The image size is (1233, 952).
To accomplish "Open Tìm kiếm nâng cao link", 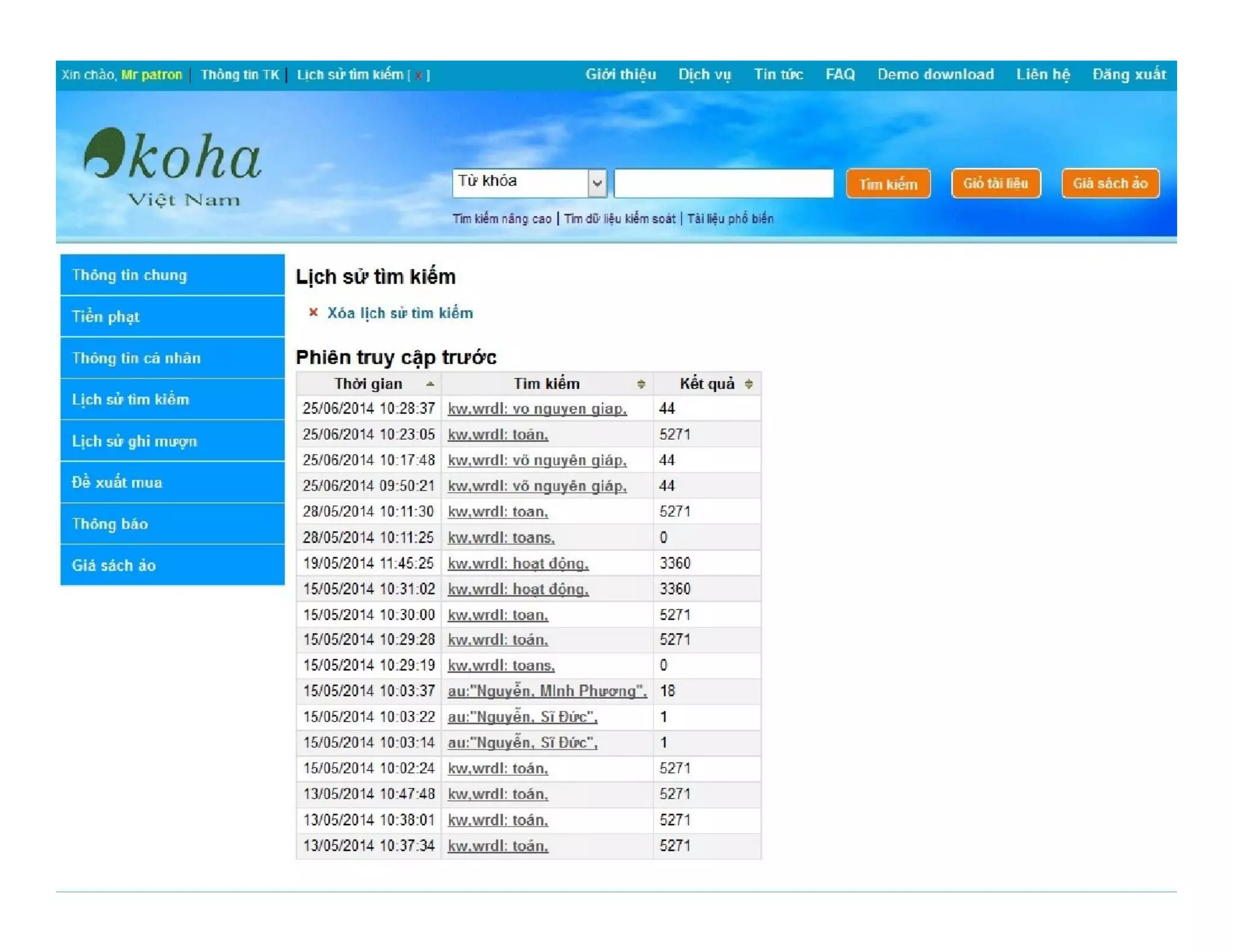I will point(502,219).
